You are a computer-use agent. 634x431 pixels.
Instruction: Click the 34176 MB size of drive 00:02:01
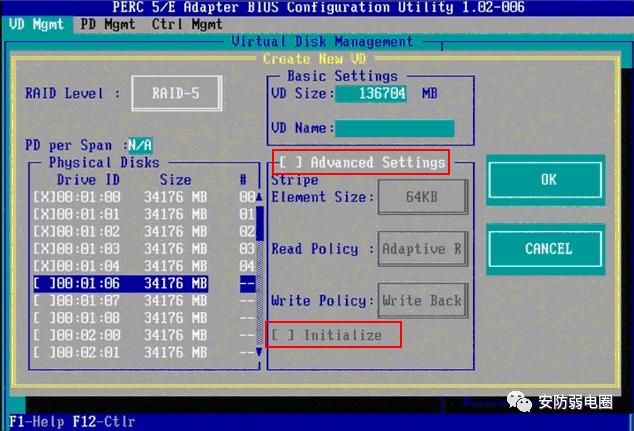click(175, 353)
